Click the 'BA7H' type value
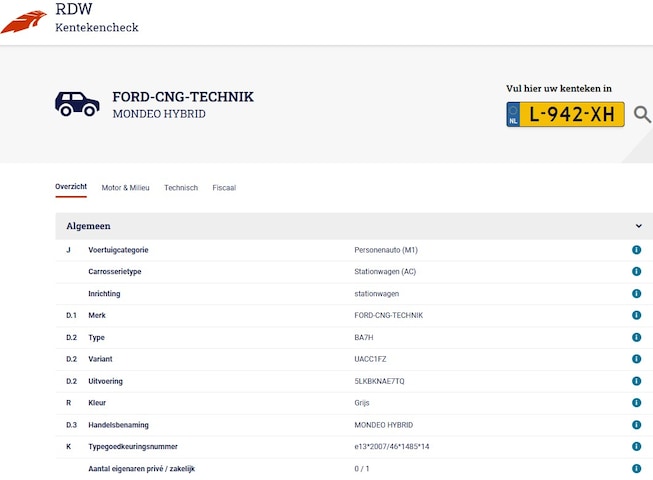 364,337
